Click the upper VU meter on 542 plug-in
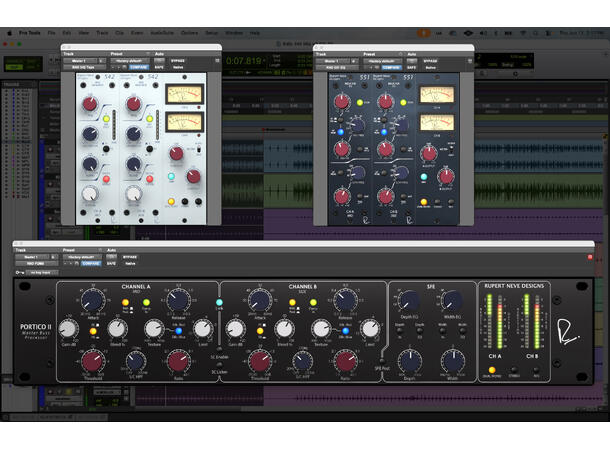The image size is (610, 450). click(185, 94)
